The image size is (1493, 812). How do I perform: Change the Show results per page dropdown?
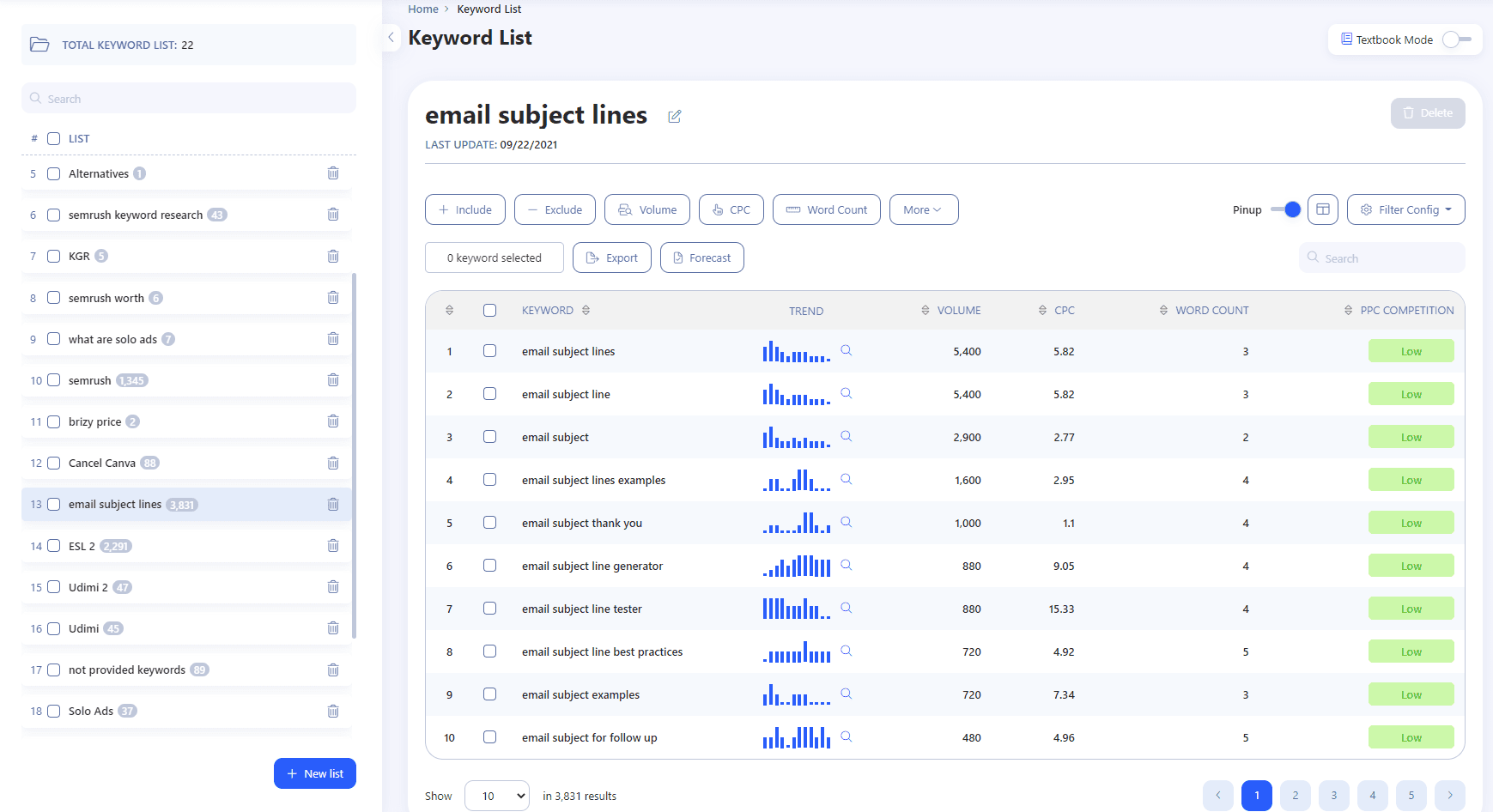coord(497,796)
